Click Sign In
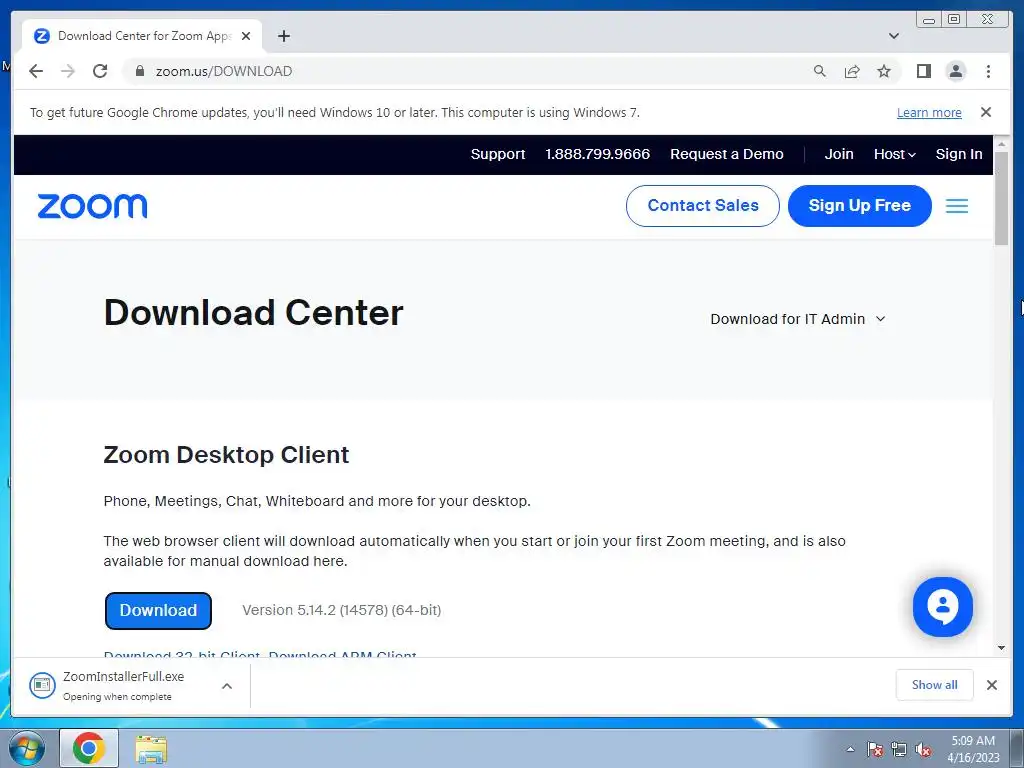This screenshot has height=768, width=1024. click(959, 154)
